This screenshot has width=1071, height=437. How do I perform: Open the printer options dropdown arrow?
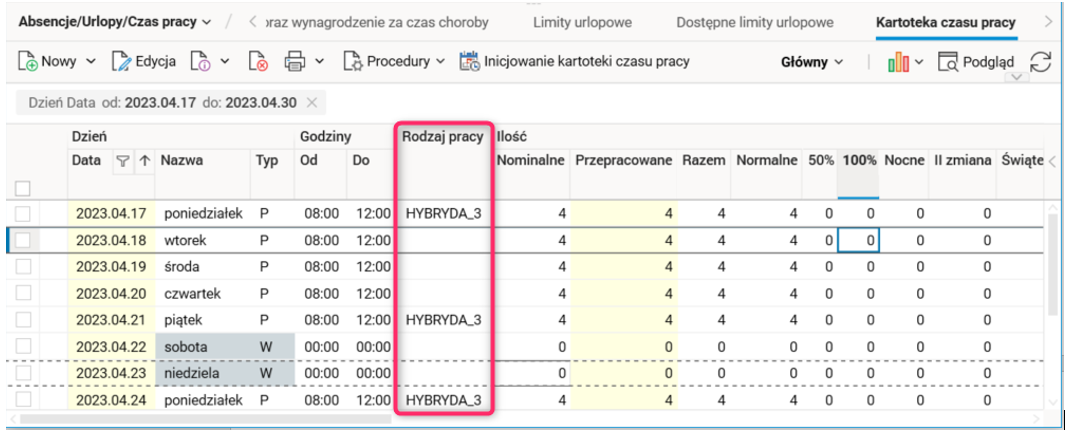coord(319,61)
